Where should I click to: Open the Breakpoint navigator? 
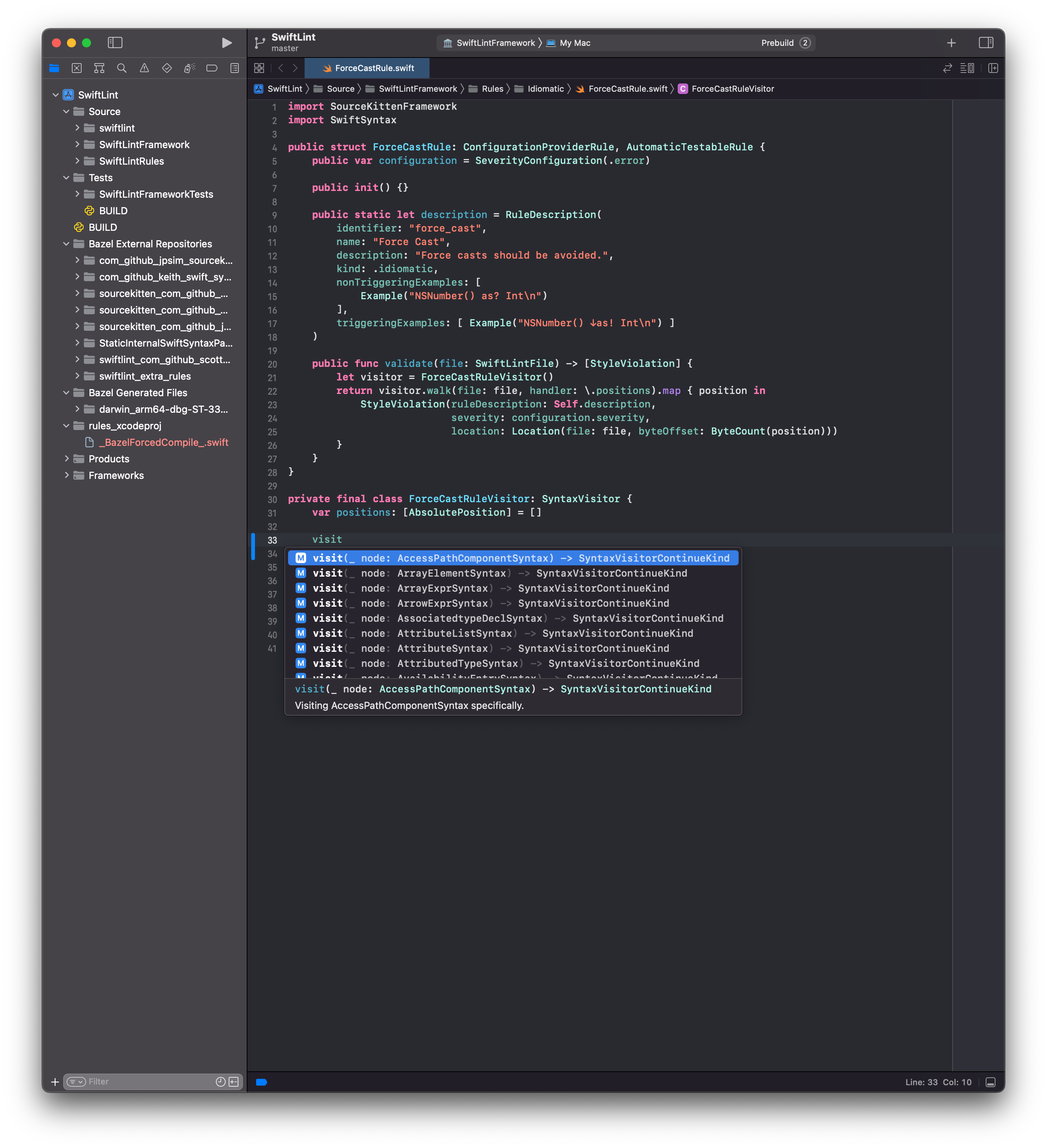pyautogui.click(x=212, y=68)
